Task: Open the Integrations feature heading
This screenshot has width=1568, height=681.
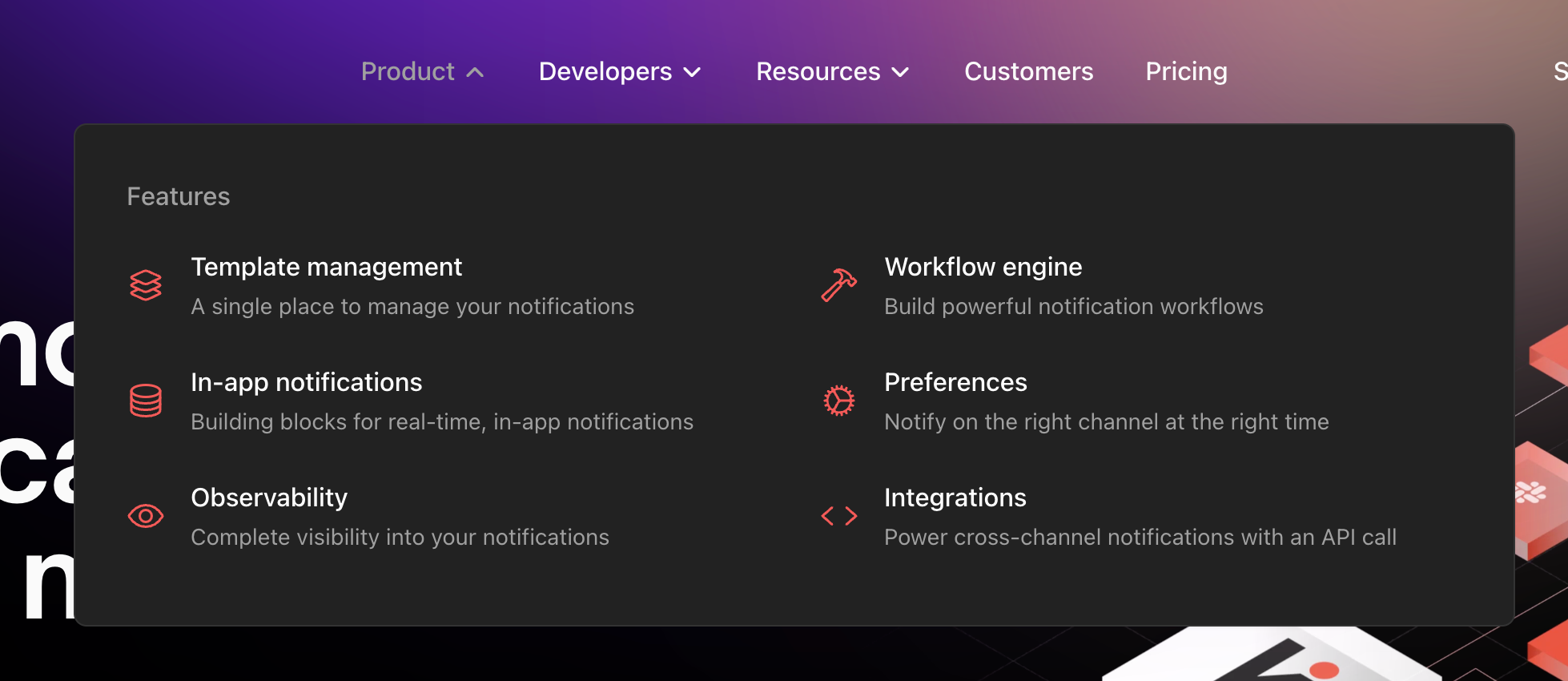Action: pyautogui.click(x=955, y=498)
